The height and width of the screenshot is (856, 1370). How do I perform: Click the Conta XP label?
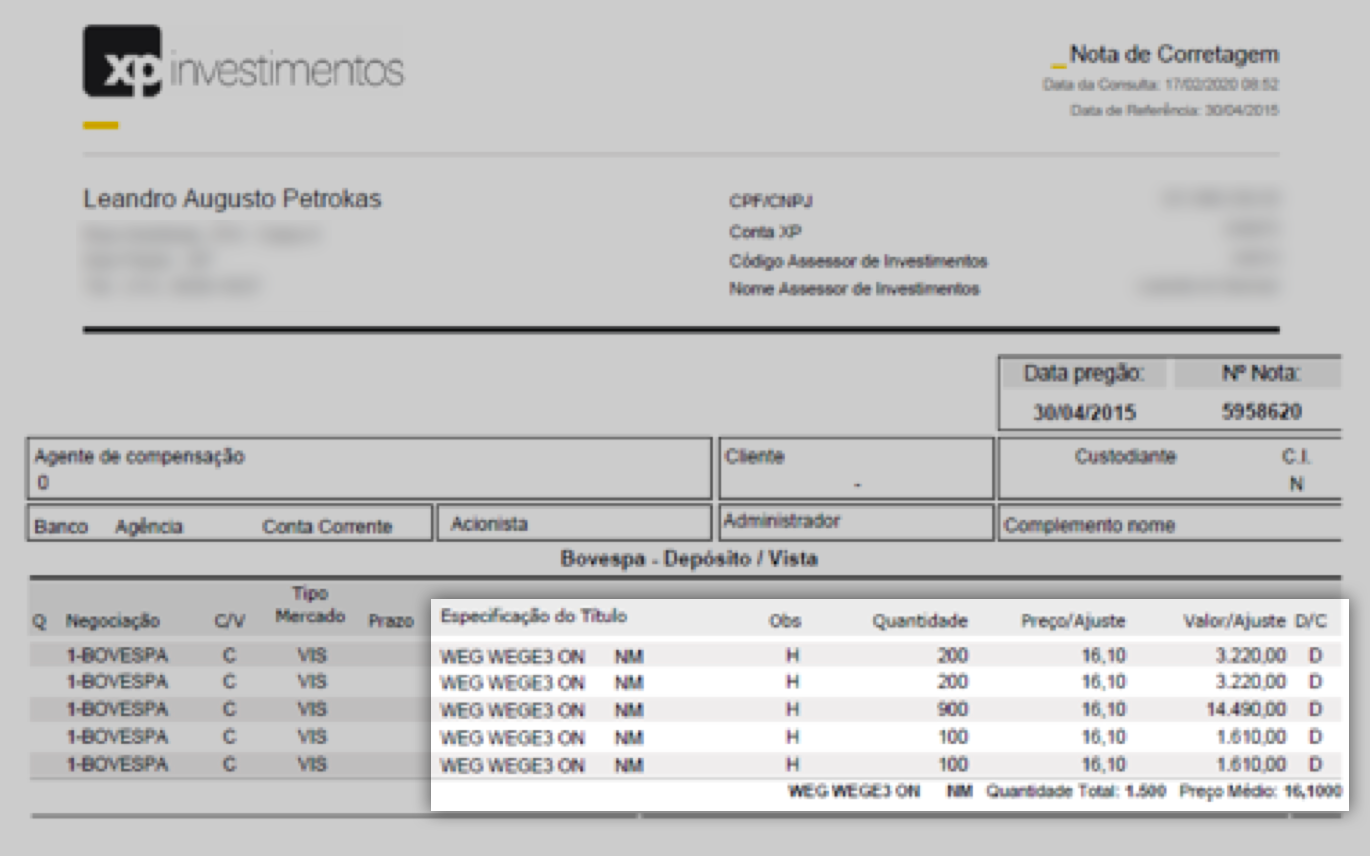766,232
